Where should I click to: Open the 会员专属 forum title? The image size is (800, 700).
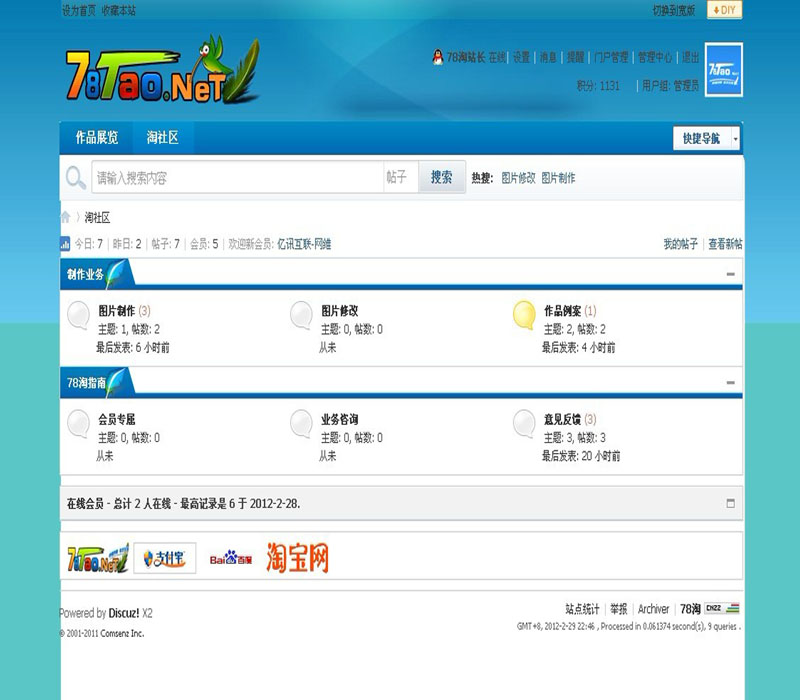(x=117, y=419)
